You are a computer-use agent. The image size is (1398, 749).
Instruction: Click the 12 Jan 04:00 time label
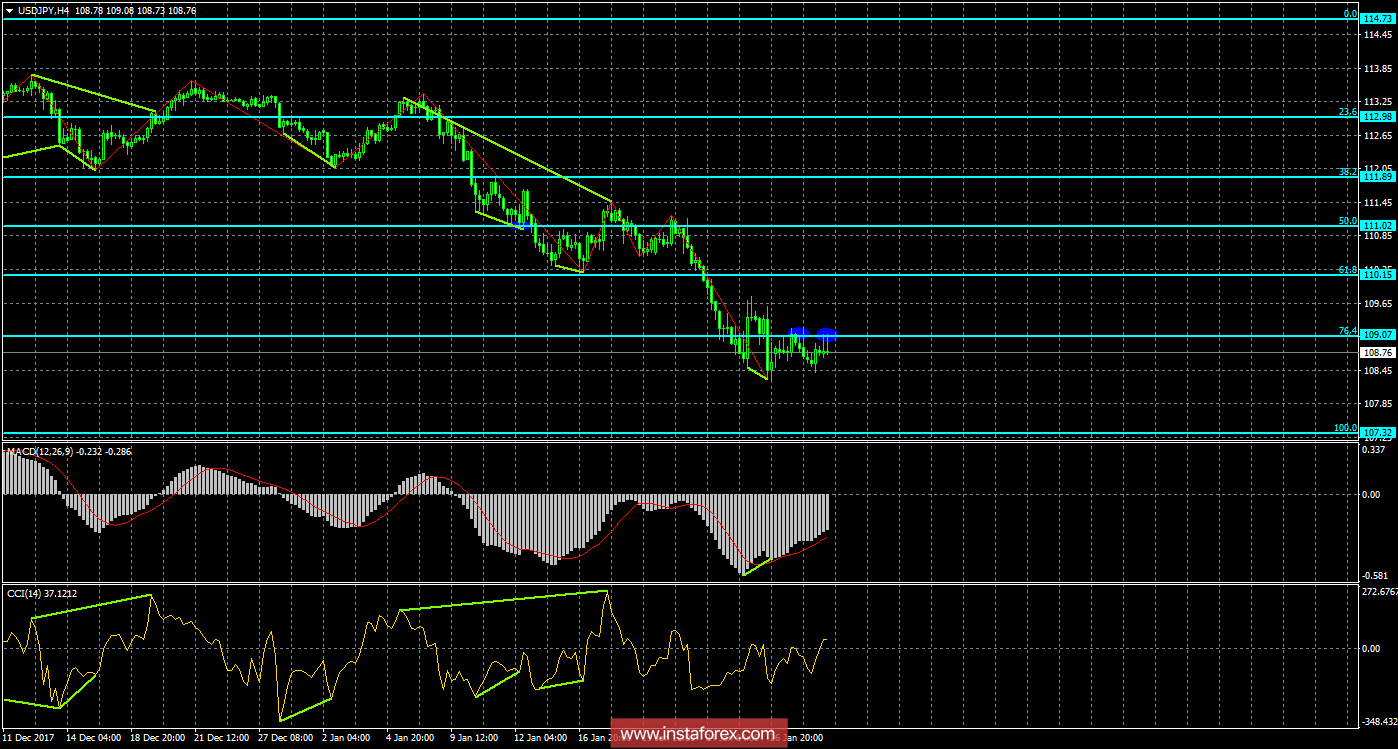[x=542, y=738]
